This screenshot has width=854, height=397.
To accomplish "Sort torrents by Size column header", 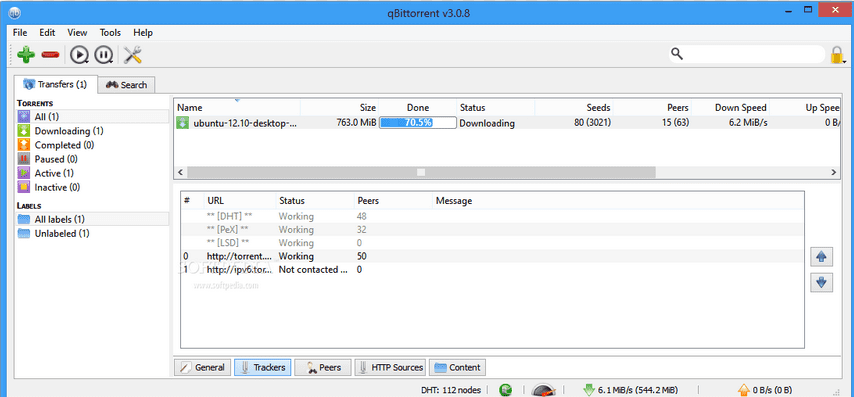I will [x=339, y=108].
